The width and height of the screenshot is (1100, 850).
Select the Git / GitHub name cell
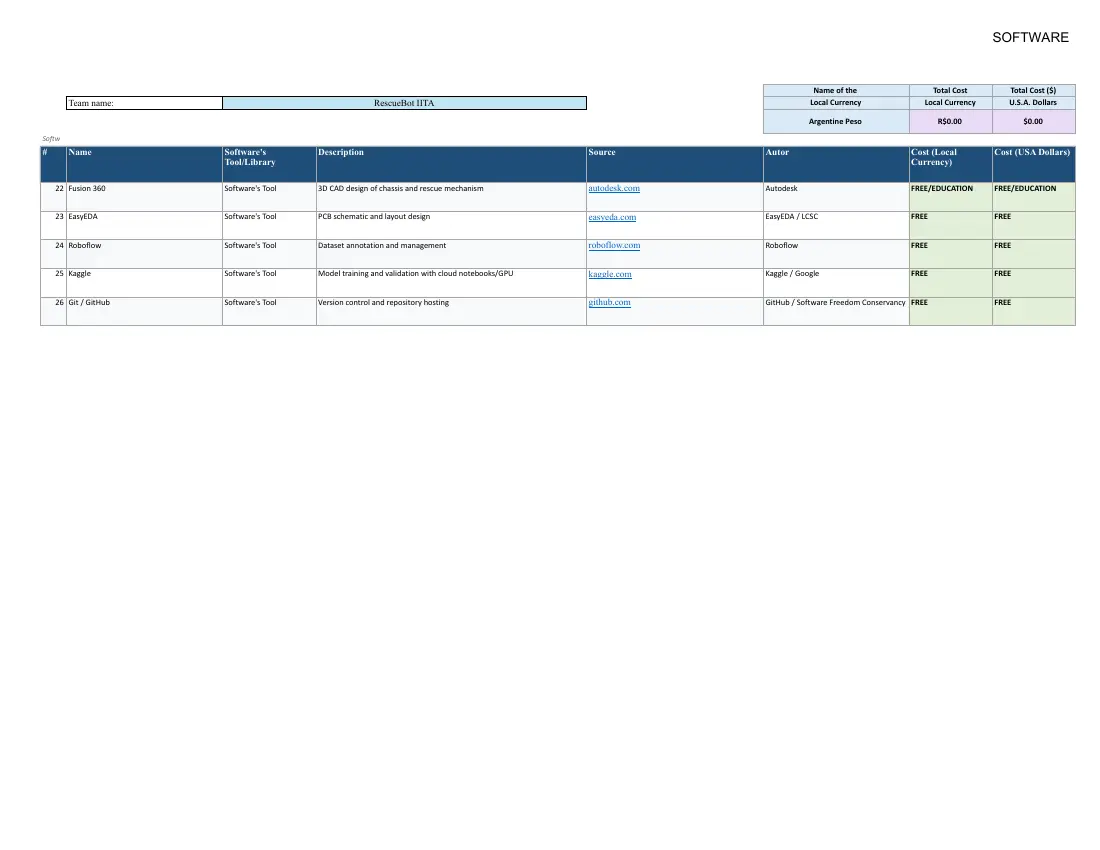pos(145,311)
